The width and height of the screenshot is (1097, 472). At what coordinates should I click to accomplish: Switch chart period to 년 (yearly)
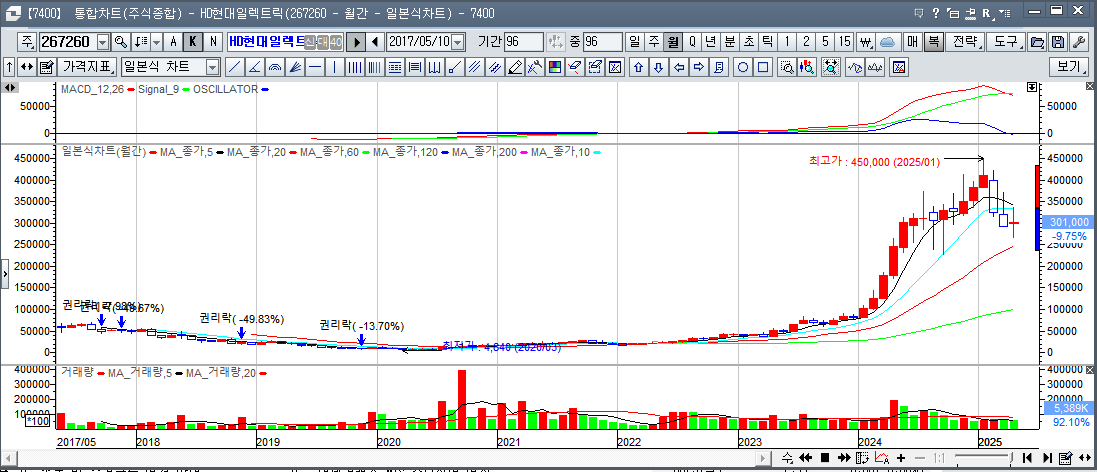tap(711, 42)
